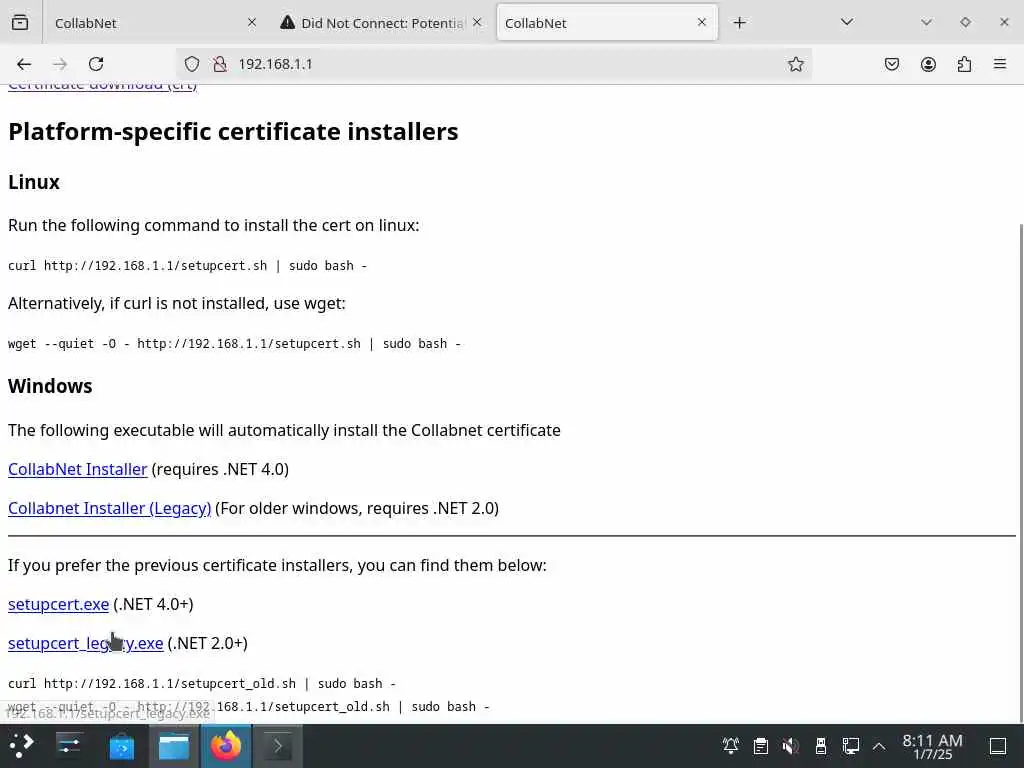Close the active CollabNet tab
The height and width of the screenshot is (768, 1024).
[702, 22]
